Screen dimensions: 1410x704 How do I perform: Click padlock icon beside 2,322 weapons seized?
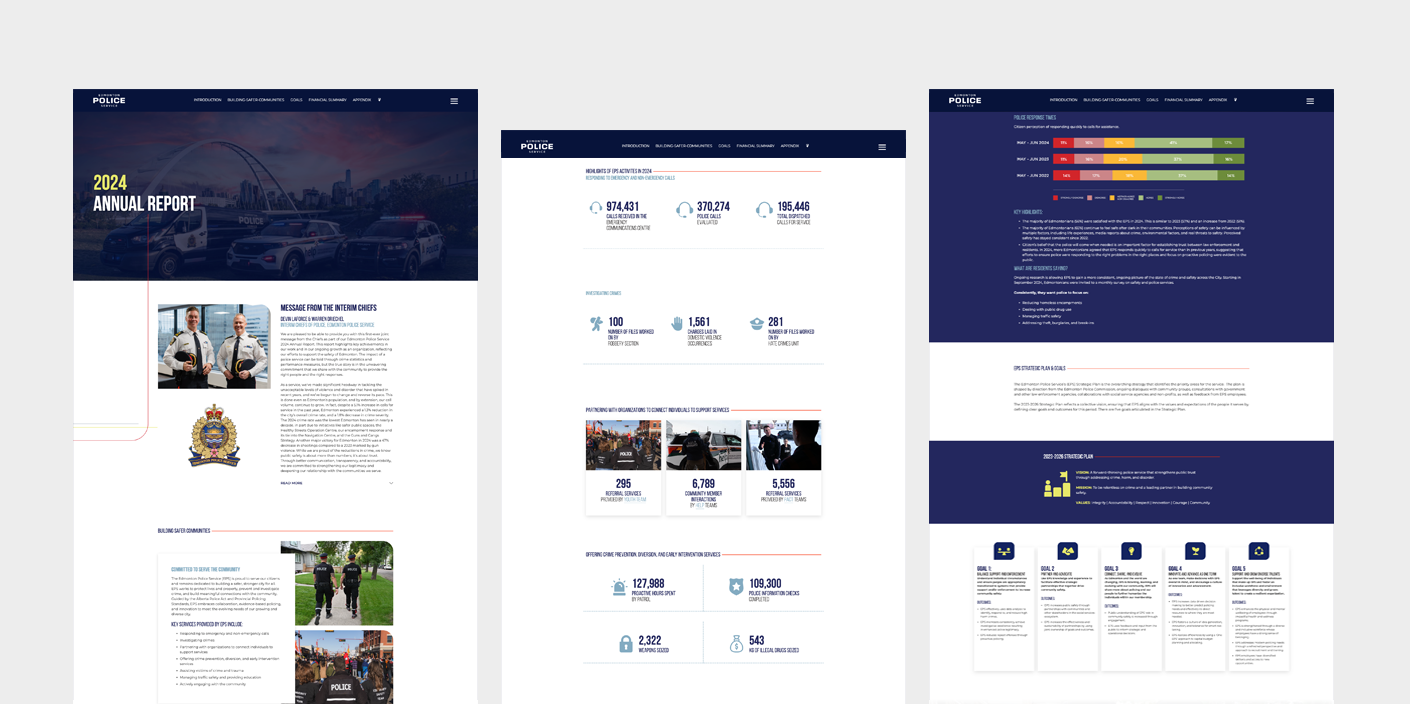(626, 643)
